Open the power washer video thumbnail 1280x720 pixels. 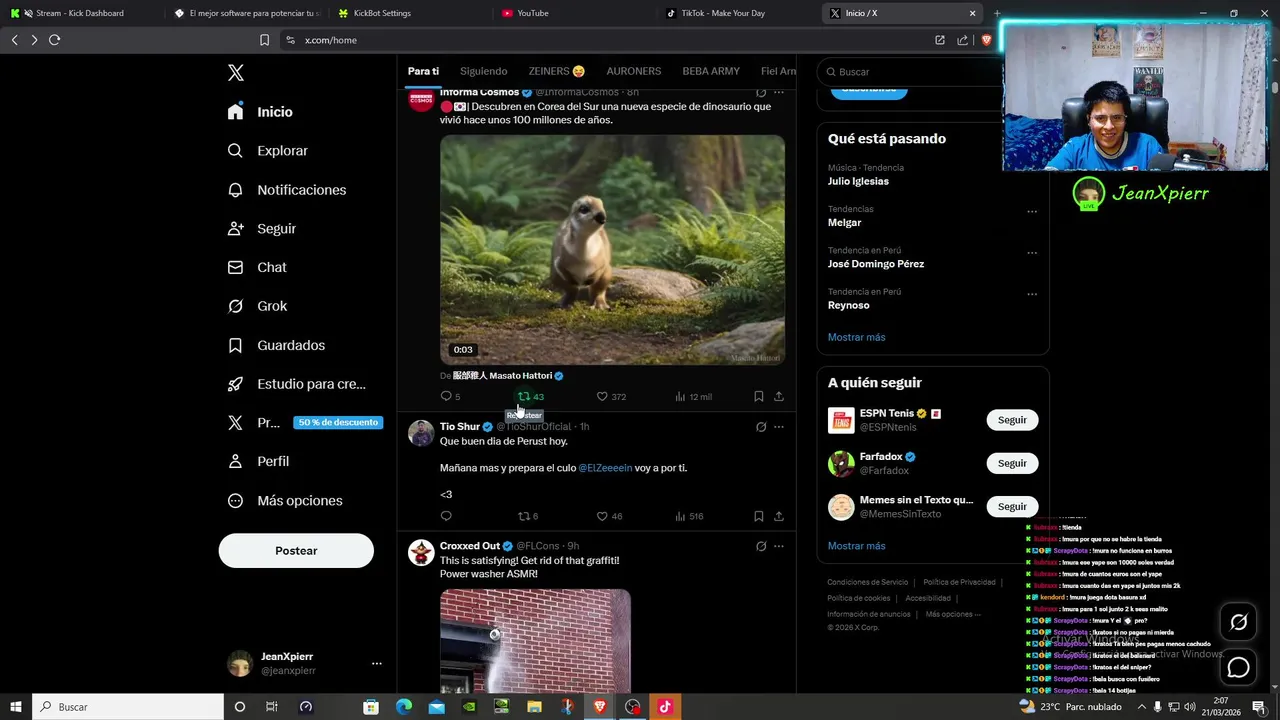[535, 640]
